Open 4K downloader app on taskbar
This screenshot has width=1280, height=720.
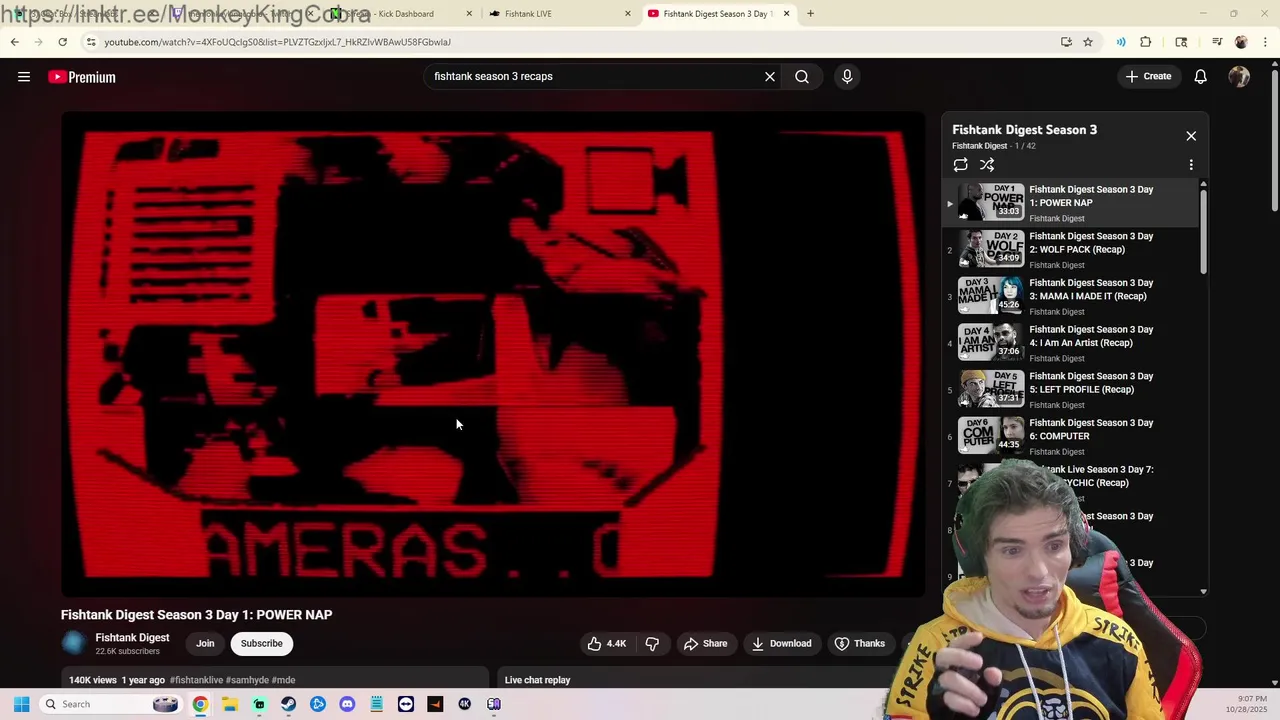coord(464,704)
